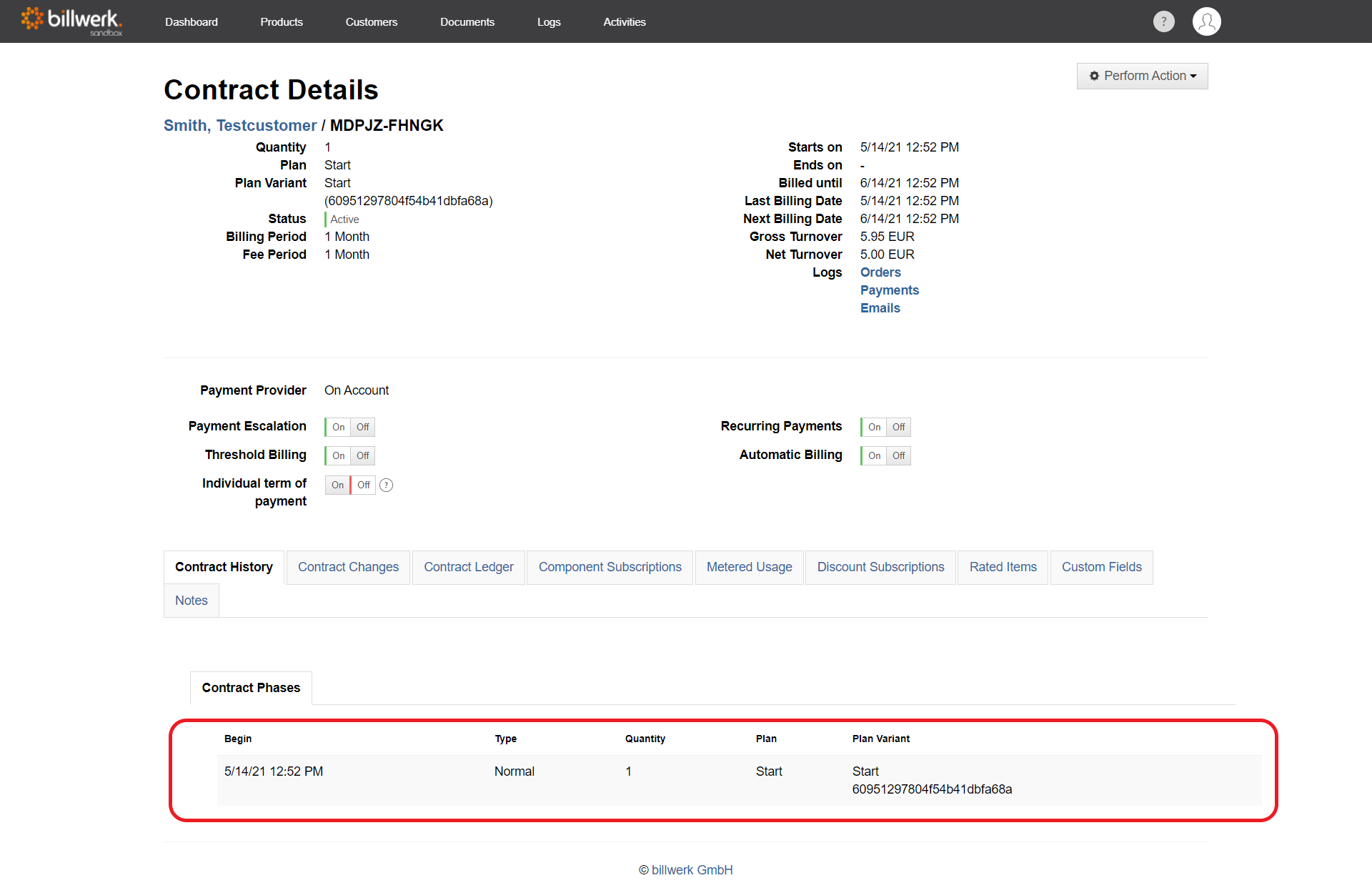Click the billwerk GmbH footer link
Image resolution: width=1372 pixels, height=888 pixels.
pyautogui.click(x=692, y=870)
